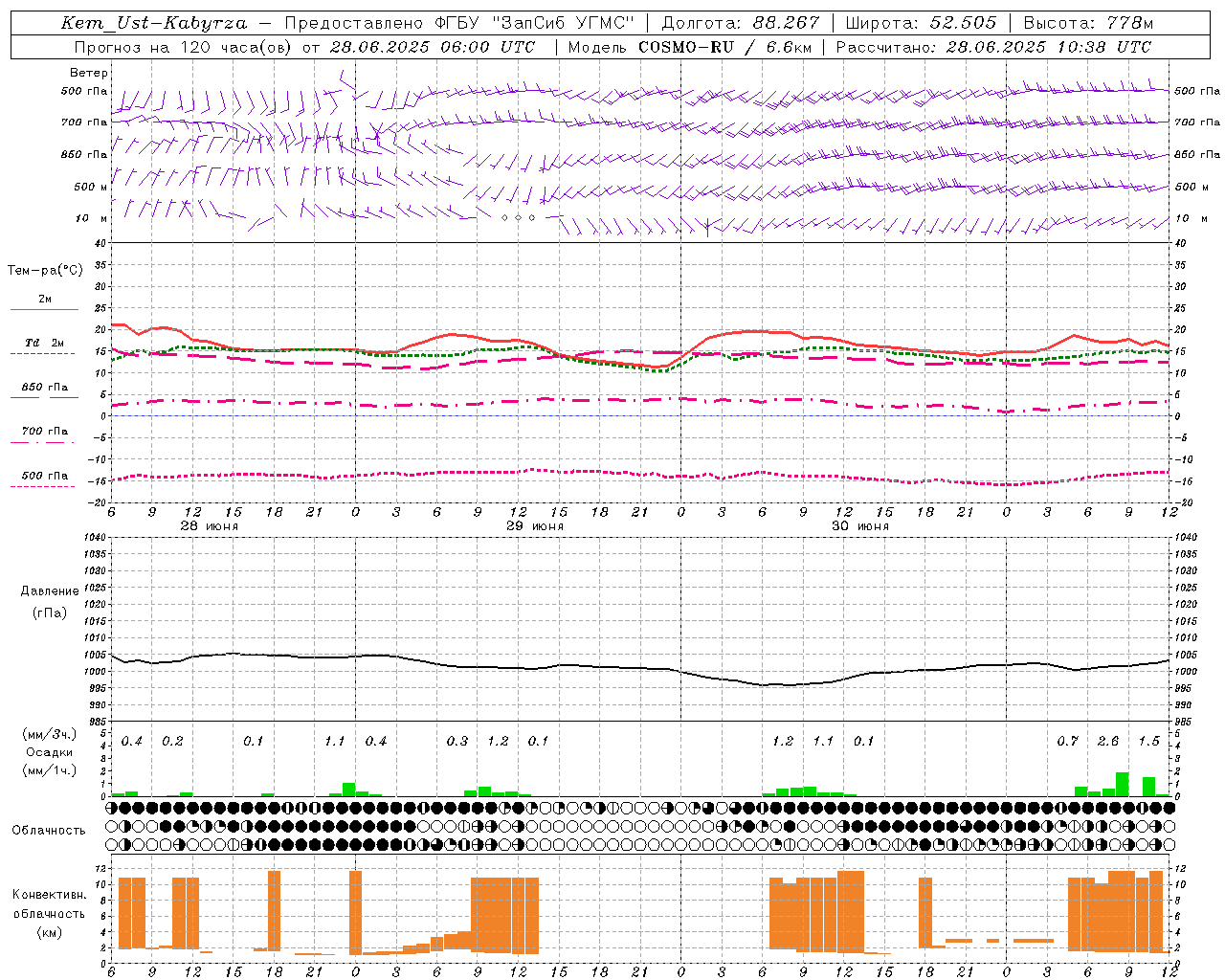Click the 500 м wind level label on left
Image resolution: width=1225 pixels, height=980 pixels.
point(91,187)
